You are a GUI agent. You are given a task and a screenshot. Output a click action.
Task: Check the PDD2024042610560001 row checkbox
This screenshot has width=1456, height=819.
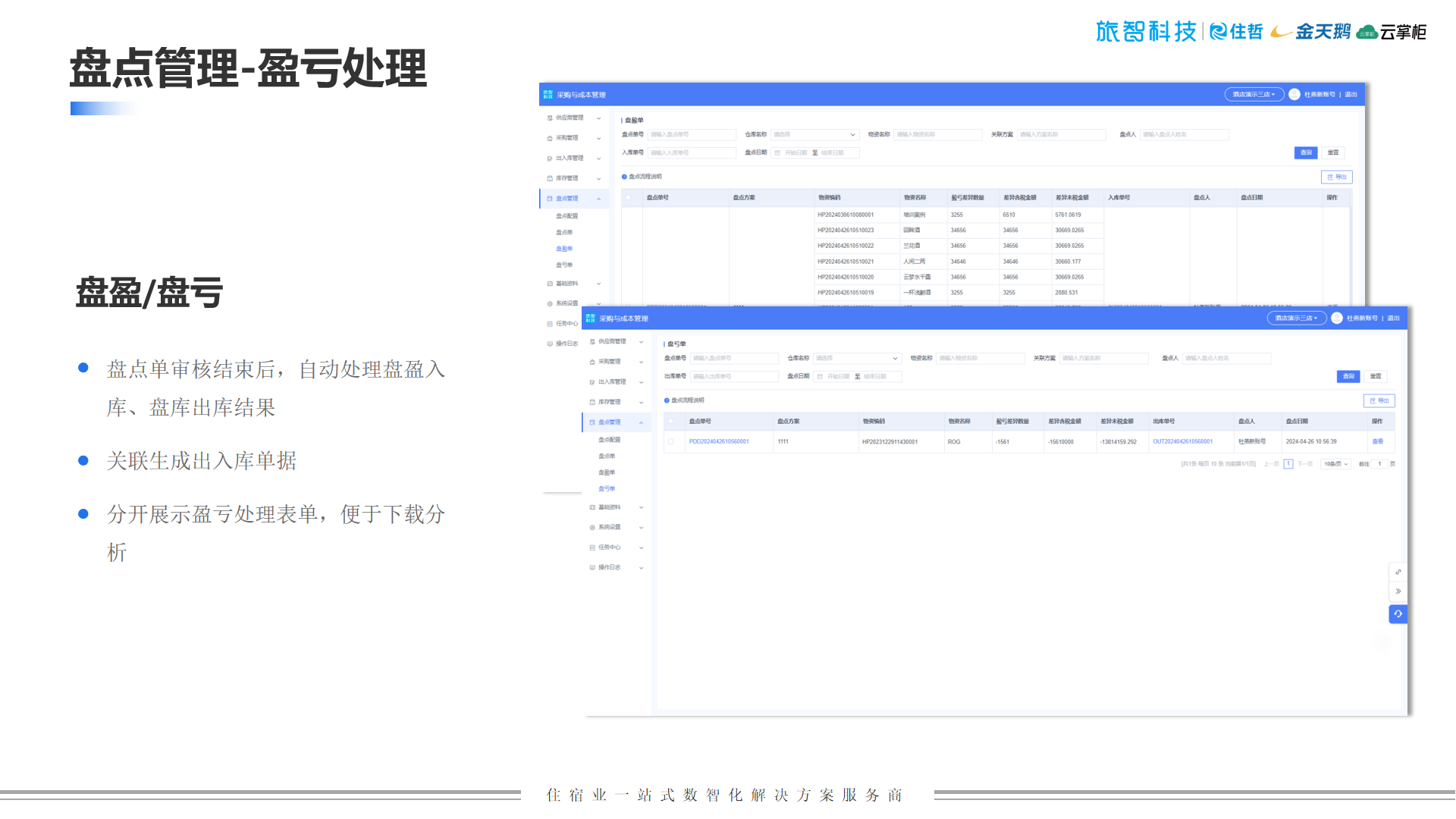pyautogui.click(x=670, y=441)
